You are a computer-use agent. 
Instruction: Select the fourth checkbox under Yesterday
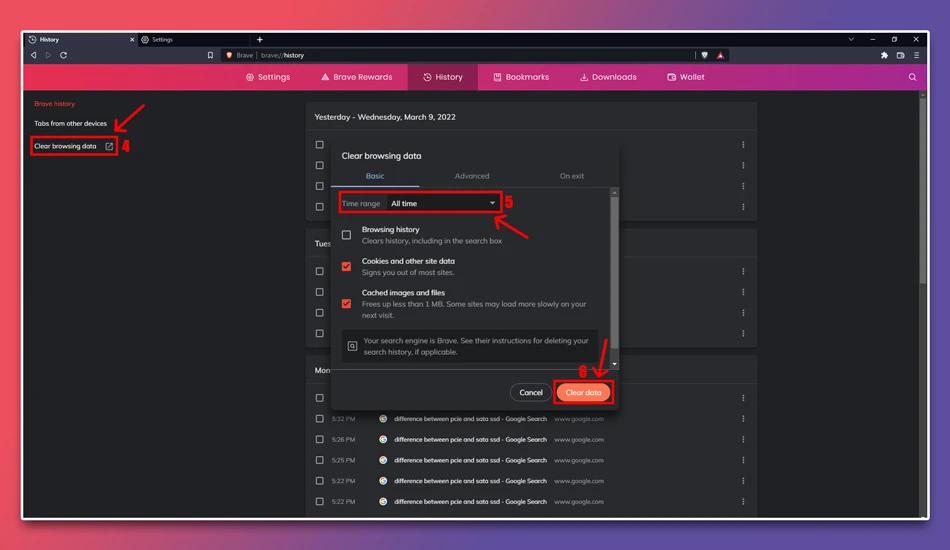point(319,207)
